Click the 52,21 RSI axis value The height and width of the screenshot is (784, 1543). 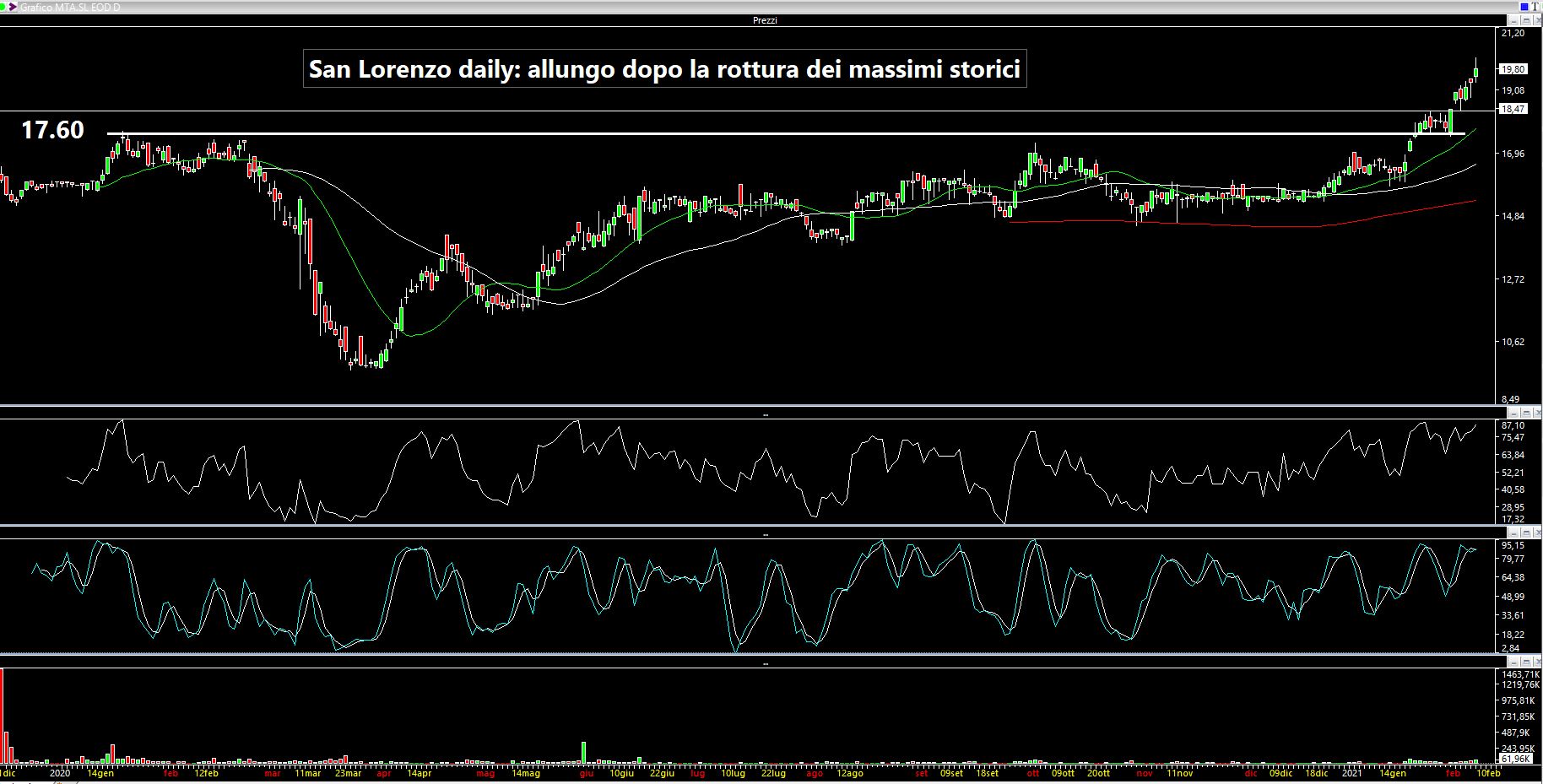(1513, 472)
